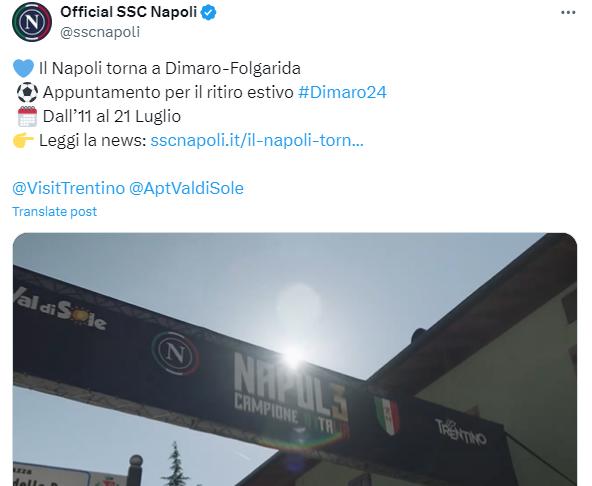Open the SSC Napoli profile avatar
592x486 pixels.
tap(32, 22)
